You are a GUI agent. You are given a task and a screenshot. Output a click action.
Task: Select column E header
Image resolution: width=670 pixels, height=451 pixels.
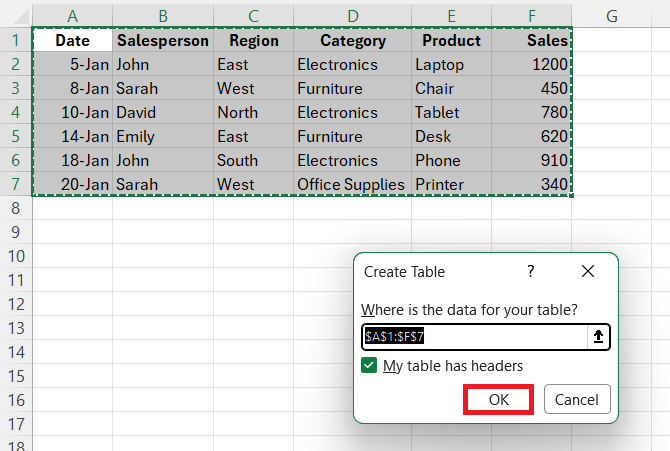(451, 16)
